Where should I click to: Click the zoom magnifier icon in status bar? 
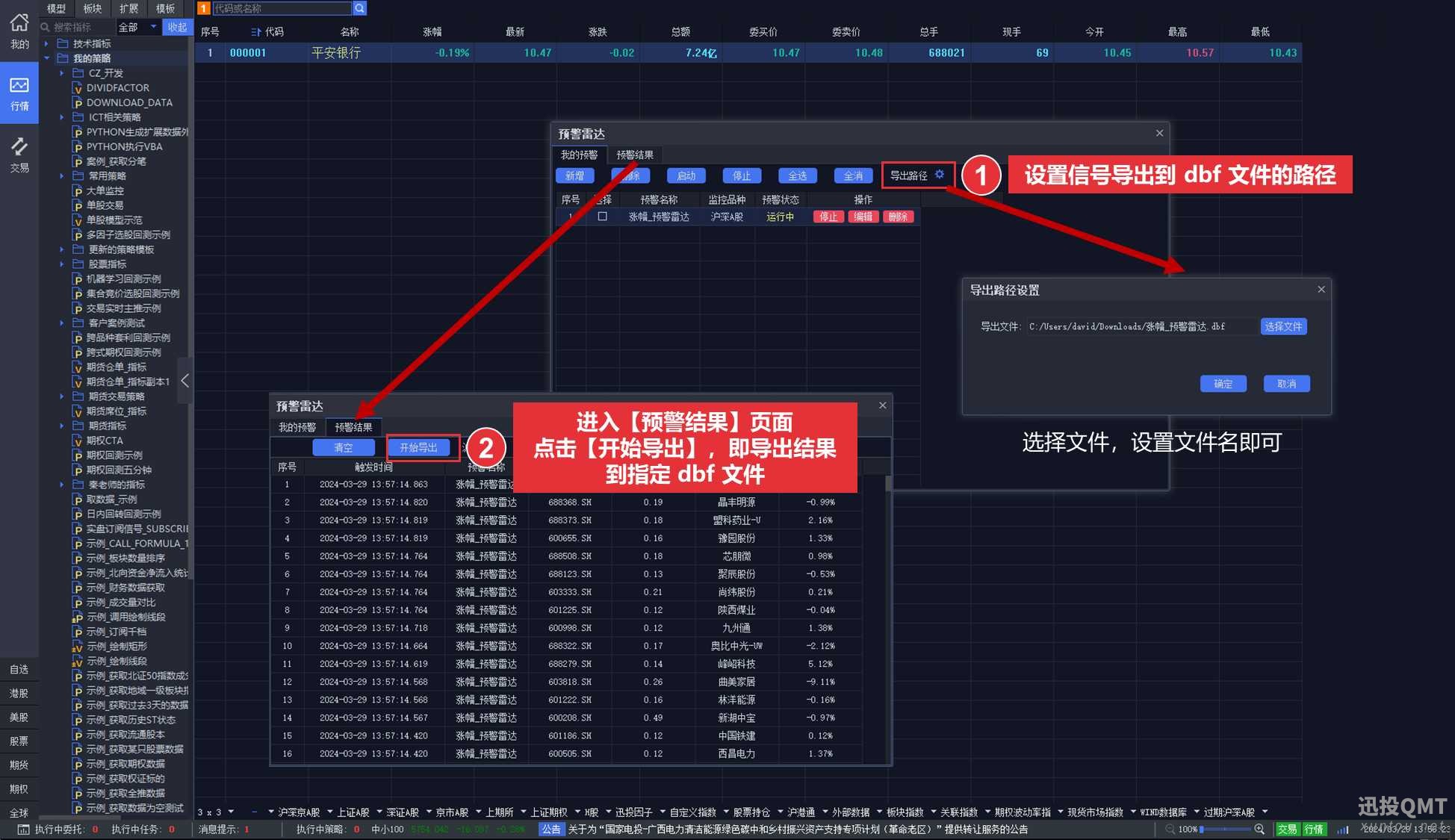tap(1259, 829)
